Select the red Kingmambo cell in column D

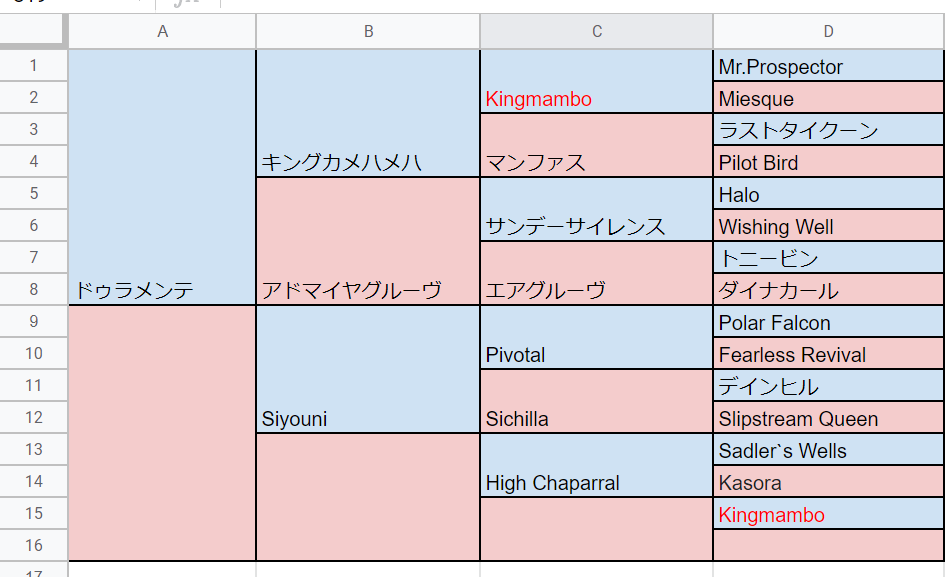pos(828,515)
